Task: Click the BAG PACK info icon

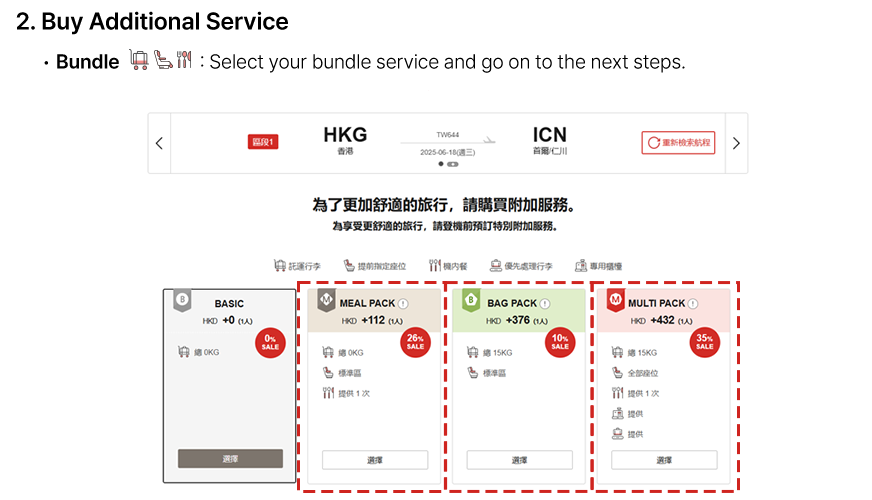Action: [x=545, y=303]
